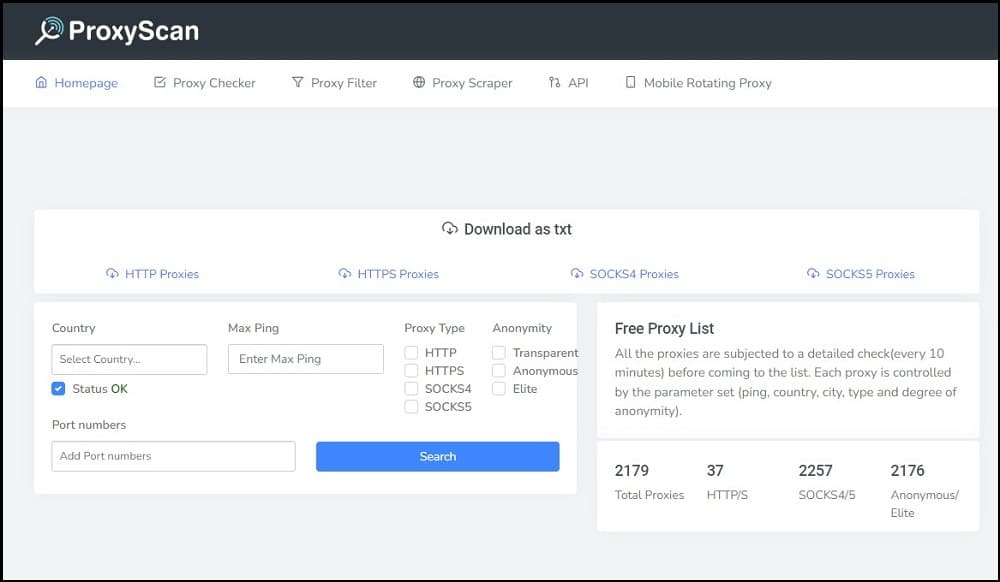The image size is (1000, 582).
Task: Click the cloud download icon for SOCKS4 Proxies
Action: (x=577, y=273)
